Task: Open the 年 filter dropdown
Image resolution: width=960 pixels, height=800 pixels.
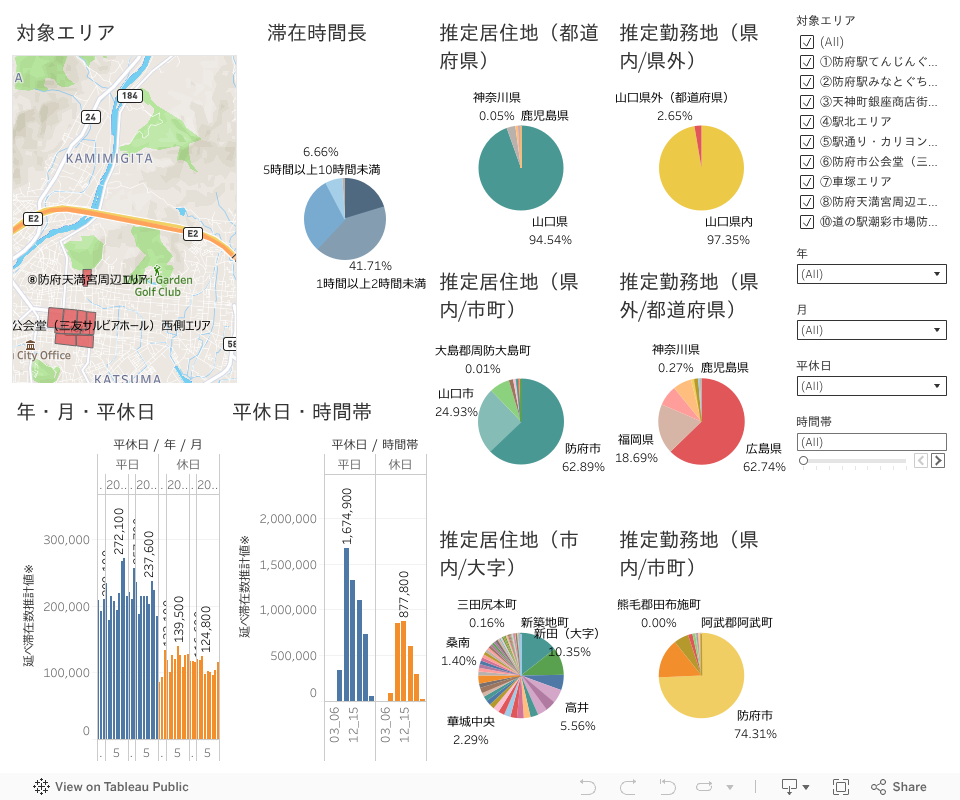Action: (871, 274)
